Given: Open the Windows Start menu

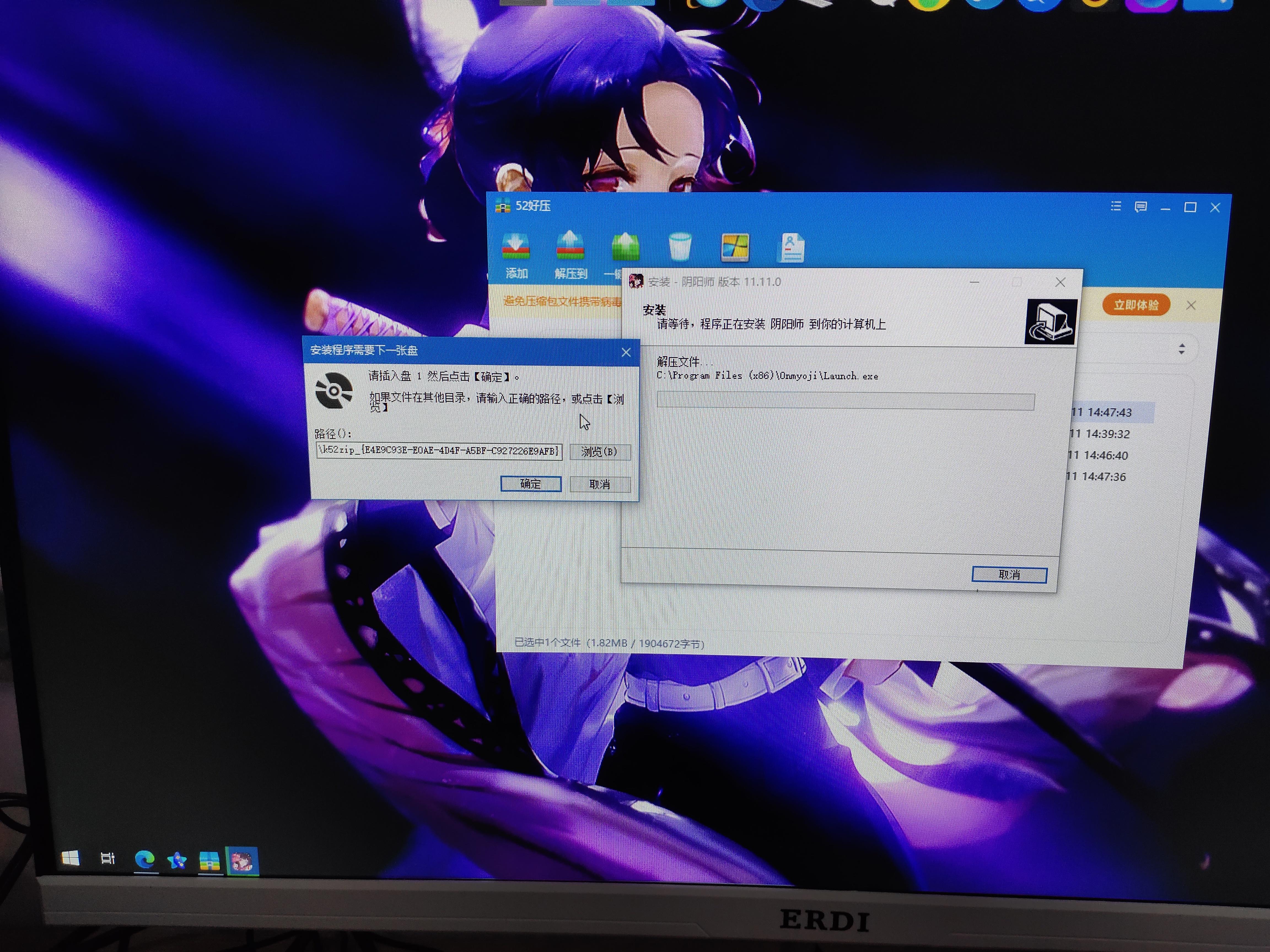Looking at the screenshot, I should [x=70, y=858].
